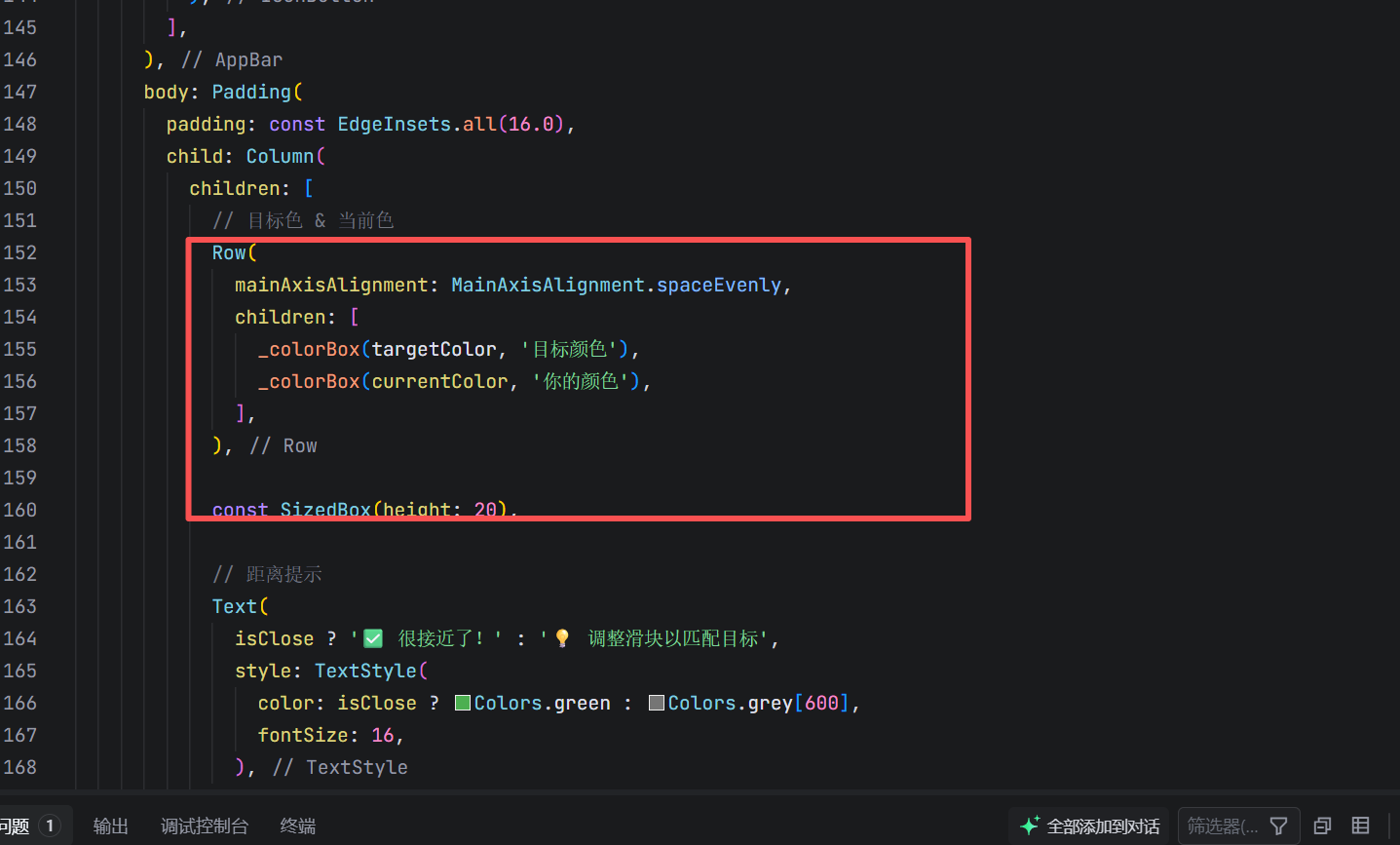Open the Colors.grey color swatch
The height and width of the screenshot is (845, 1400).
click(x=657, y=703)
